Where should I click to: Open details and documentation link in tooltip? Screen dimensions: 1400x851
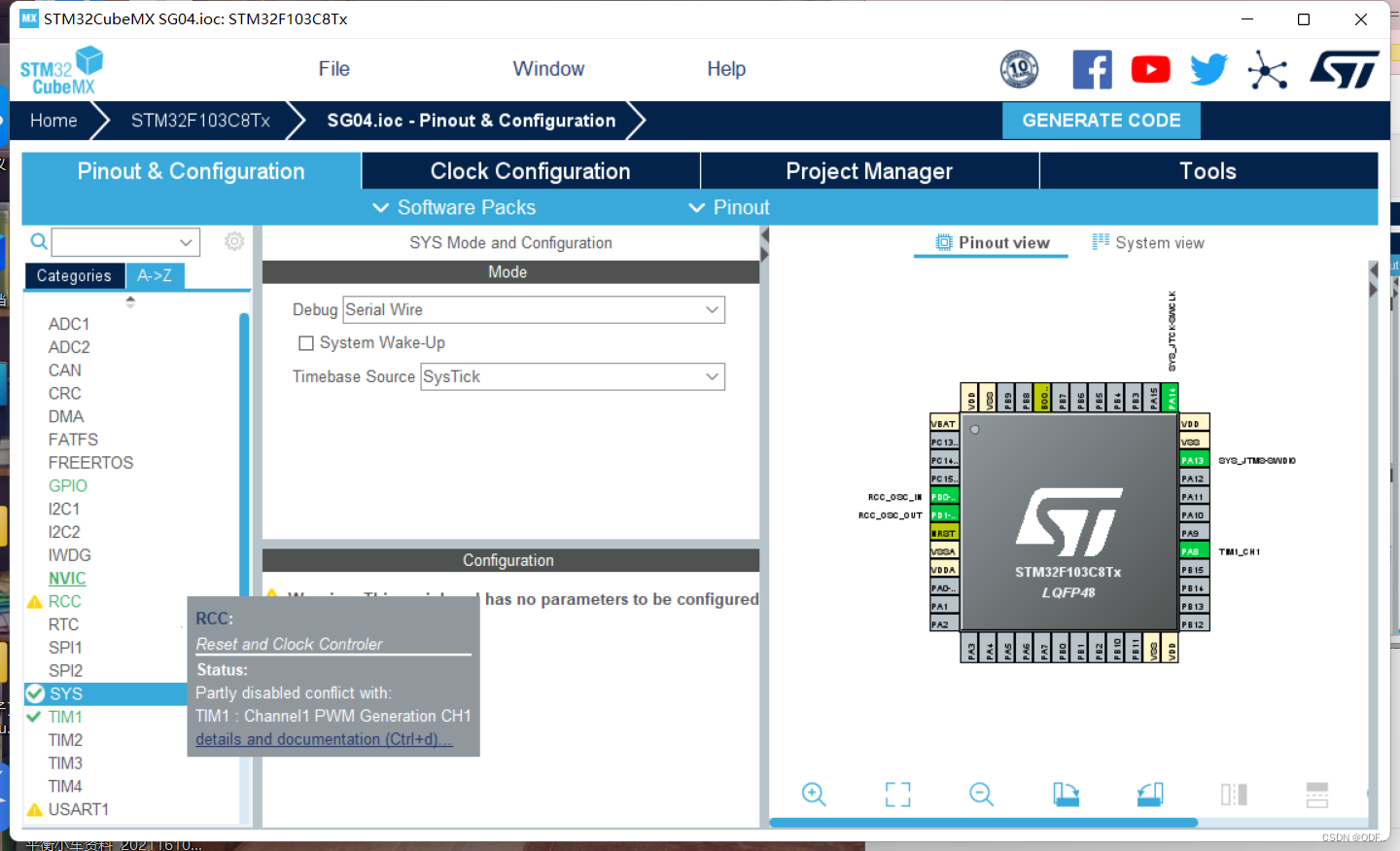324,739
